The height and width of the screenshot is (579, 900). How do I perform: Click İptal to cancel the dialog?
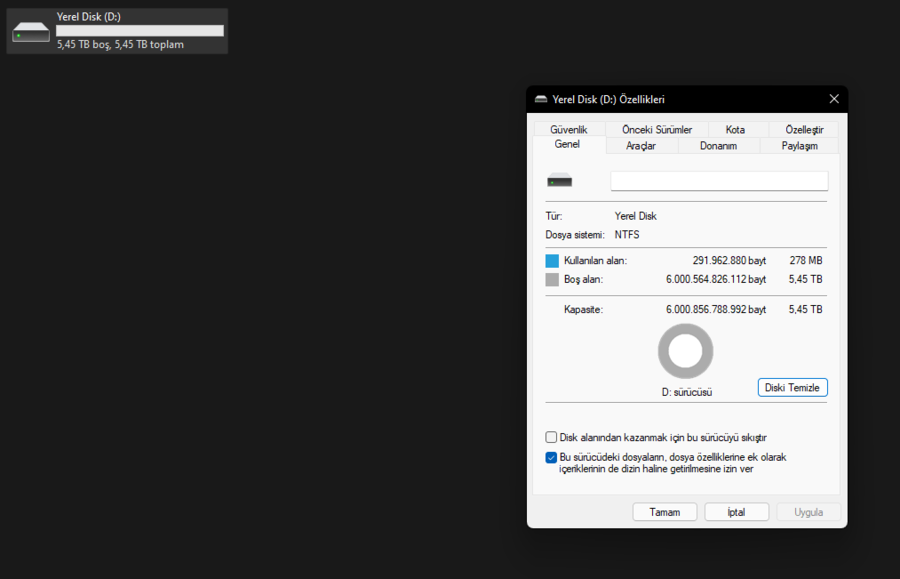point(736,512)
